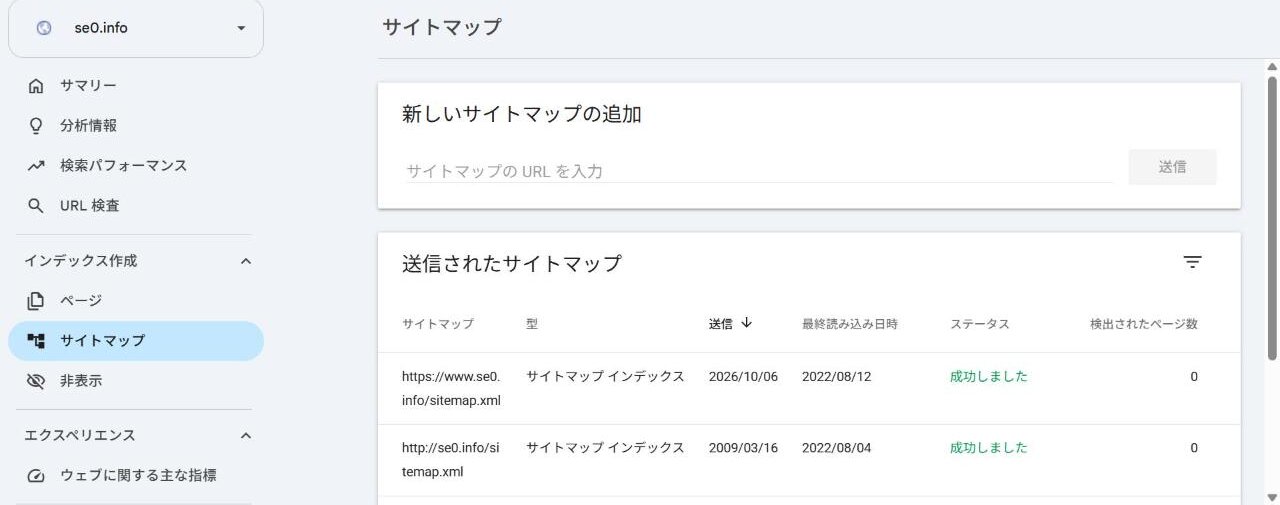Click the trend line icon for 検索パフォーマンス
The width and height of the screenshot is (1280, 505).
pos(36,166)
